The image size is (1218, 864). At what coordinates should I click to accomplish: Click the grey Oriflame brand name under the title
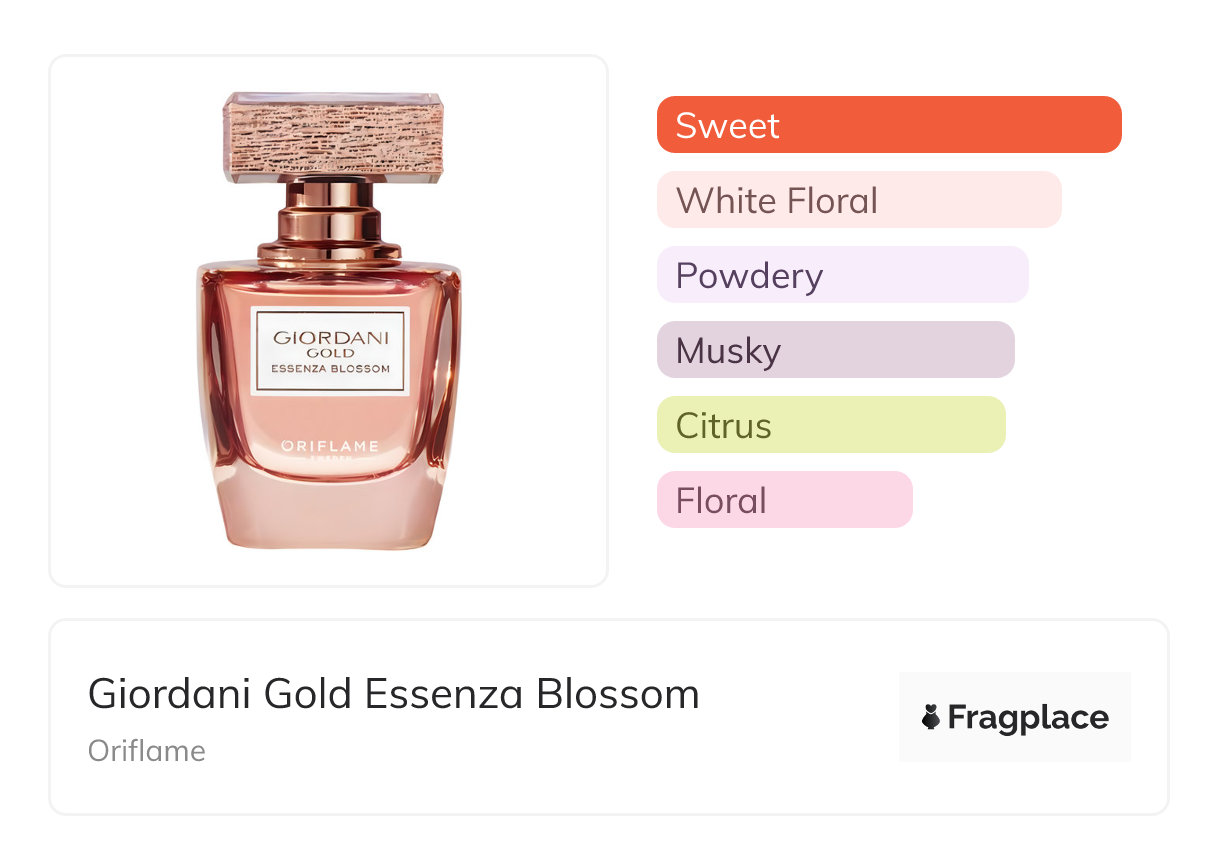(x=147, y=751)
